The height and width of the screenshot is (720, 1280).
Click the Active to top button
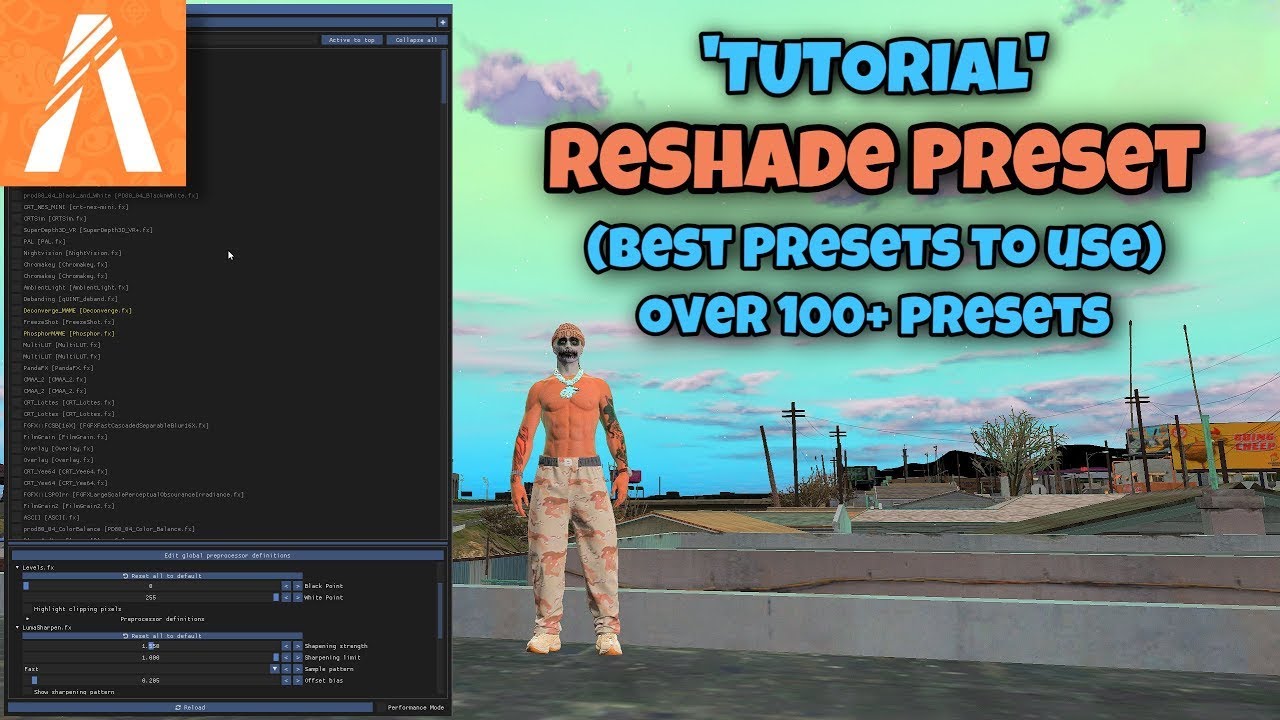point(352,40)
